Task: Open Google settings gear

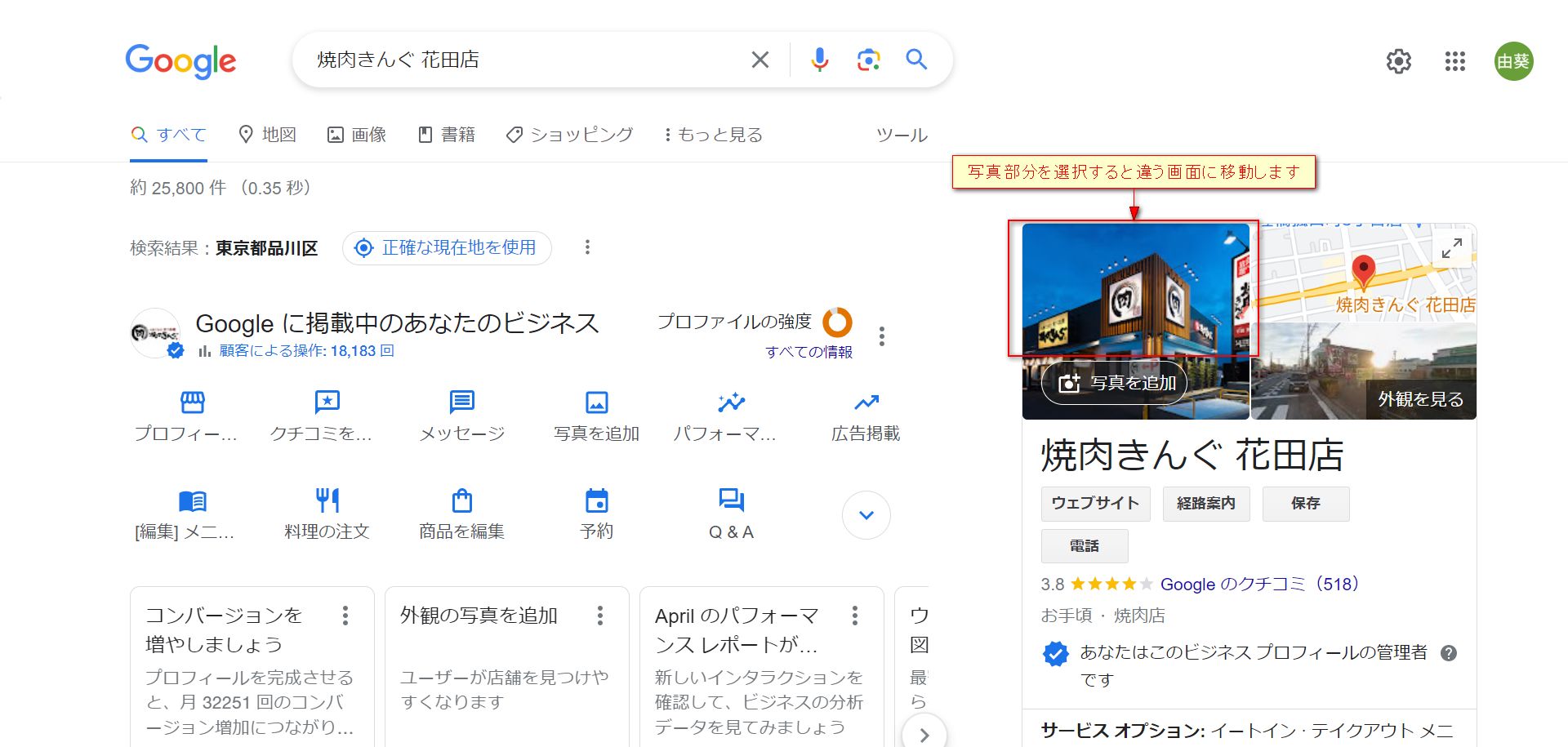Action: [1399, 61]
